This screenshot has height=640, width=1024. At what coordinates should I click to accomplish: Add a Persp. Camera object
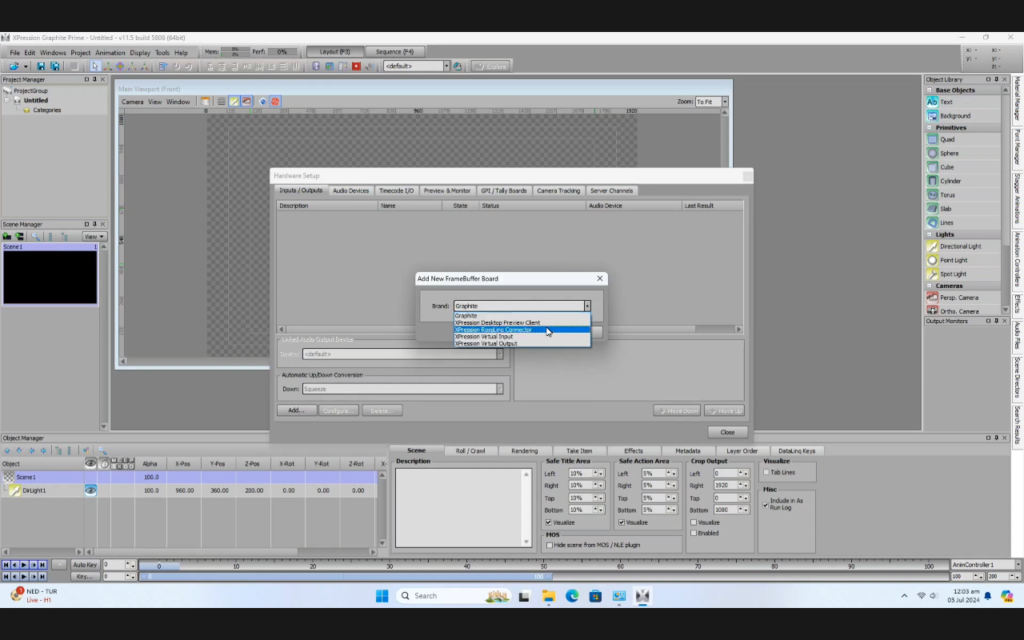pyautogui.click(x=959, y=297)
